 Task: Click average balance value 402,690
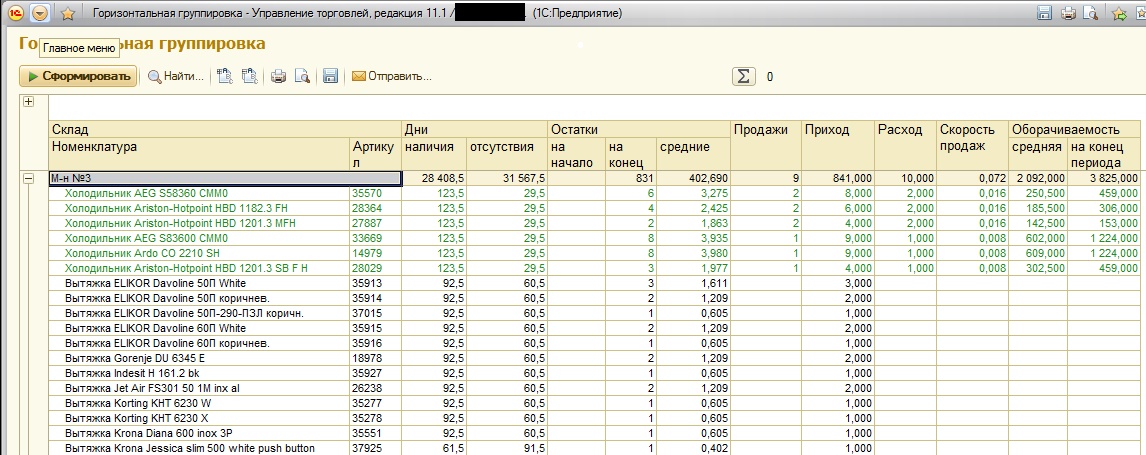pyautogui.click(x=708, y=178)
